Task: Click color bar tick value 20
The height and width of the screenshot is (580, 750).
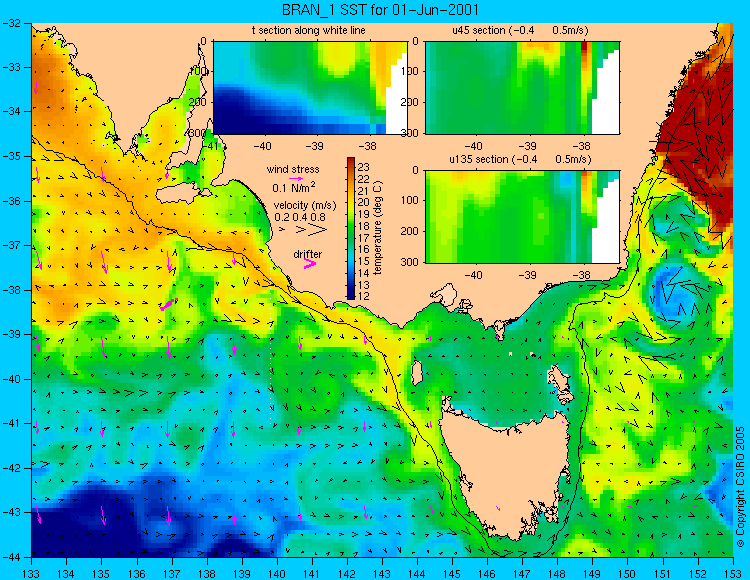Action: pyautogui.click(x=364, y=202)
